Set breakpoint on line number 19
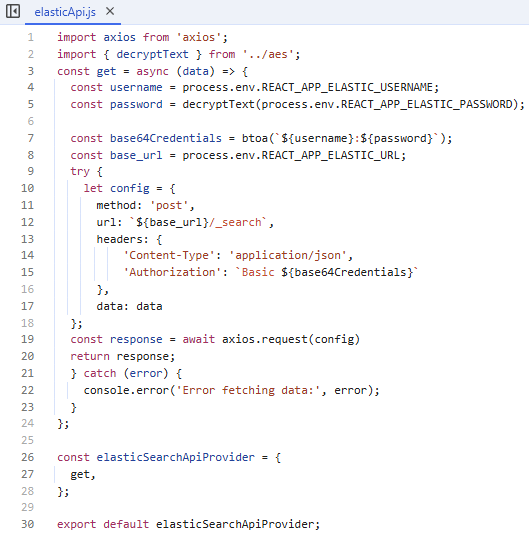The image size is (529, 537). pos(27,339)
